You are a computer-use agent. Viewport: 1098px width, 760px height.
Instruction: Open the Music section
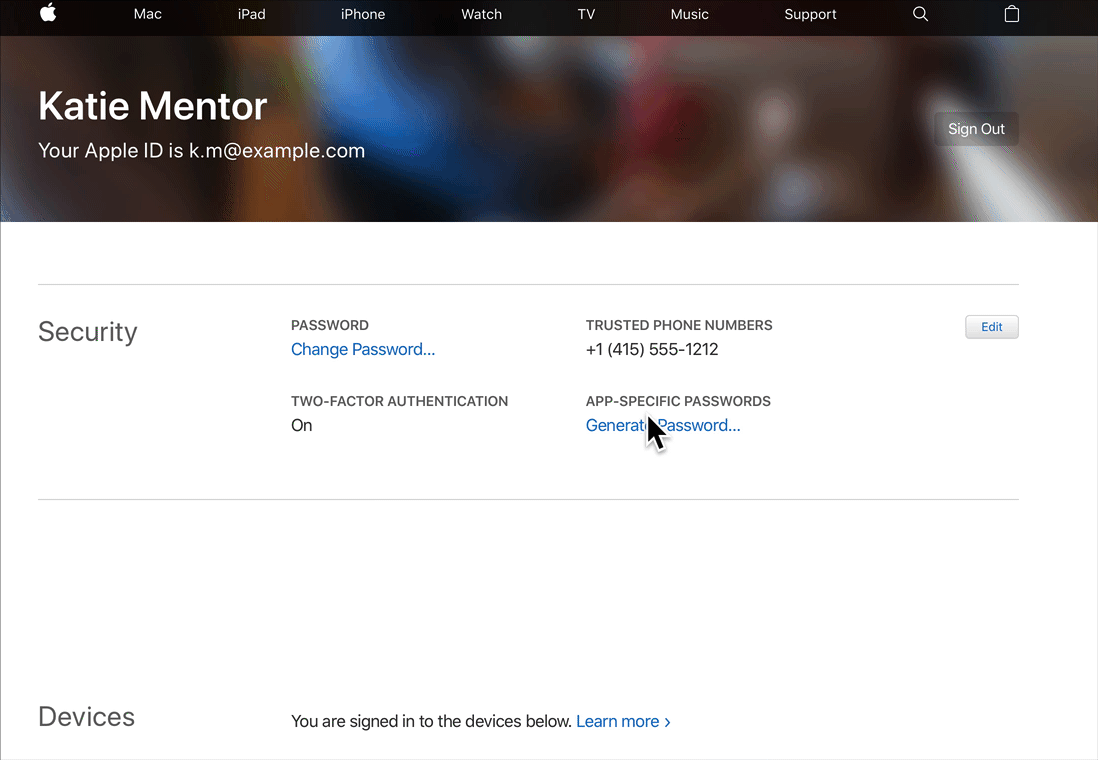pos(689,14)
